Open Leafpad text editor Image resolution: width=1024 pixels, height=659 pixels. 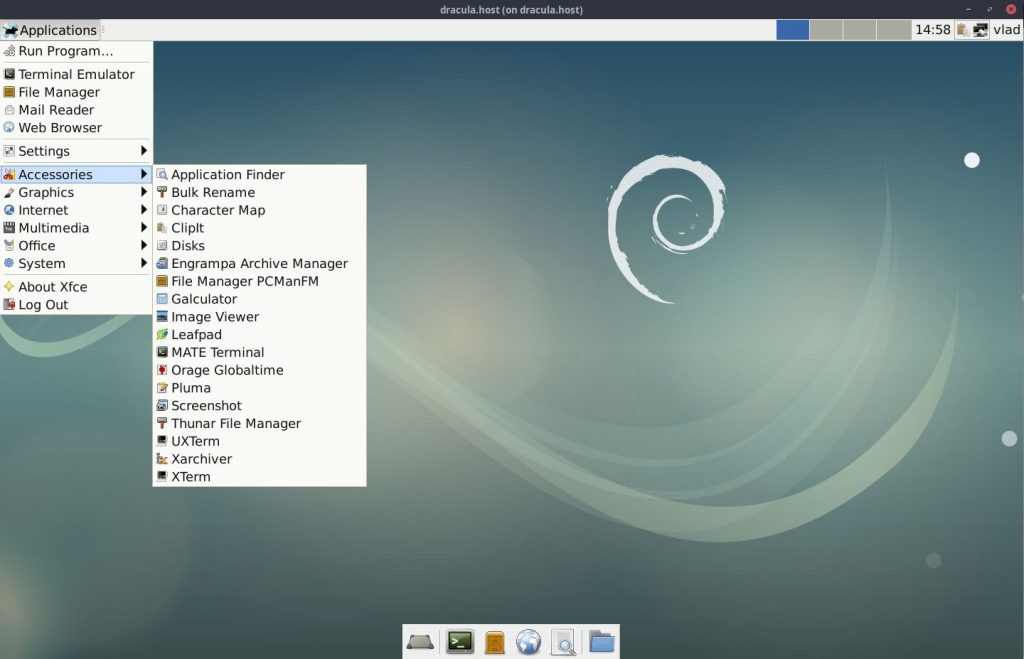coord(259,334)
